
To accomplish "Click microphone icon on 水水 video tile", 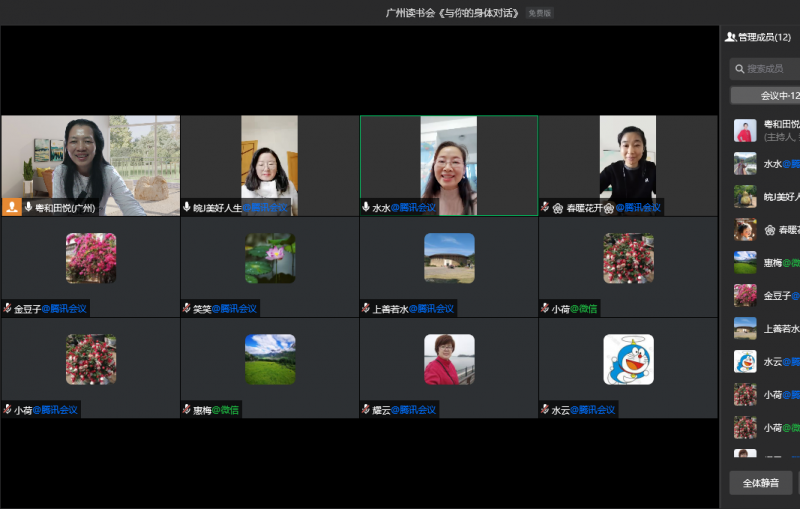I will [366, 208].
